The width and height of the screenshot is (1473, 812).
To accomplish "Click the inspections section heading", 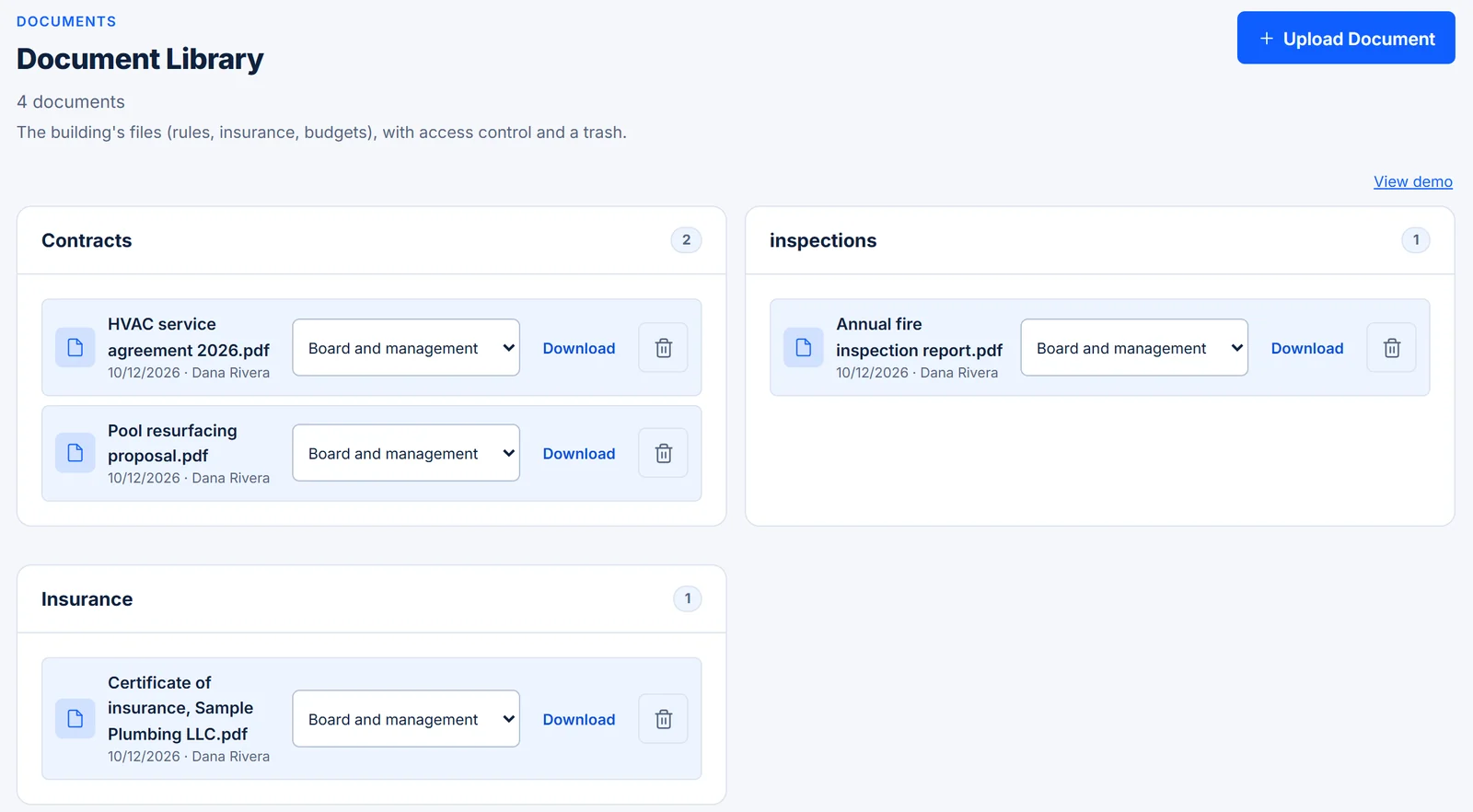I will click(x=823, y=240).
